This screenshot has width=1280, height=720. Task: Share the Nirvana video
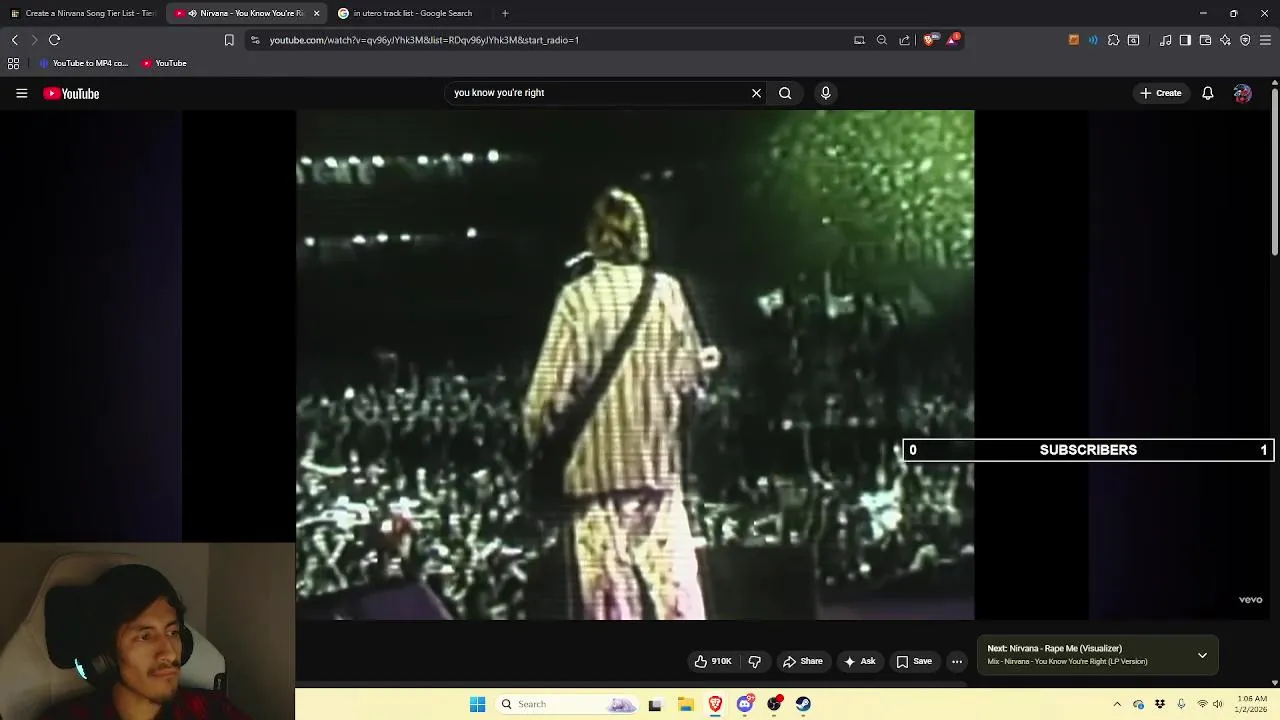click(x=802, y=661)
